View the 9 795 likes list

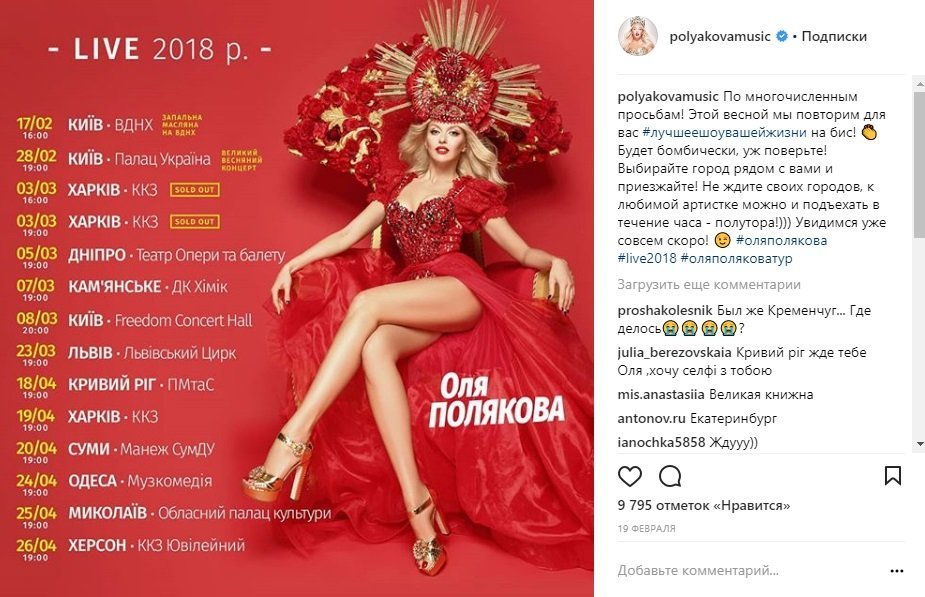(704, 506)
